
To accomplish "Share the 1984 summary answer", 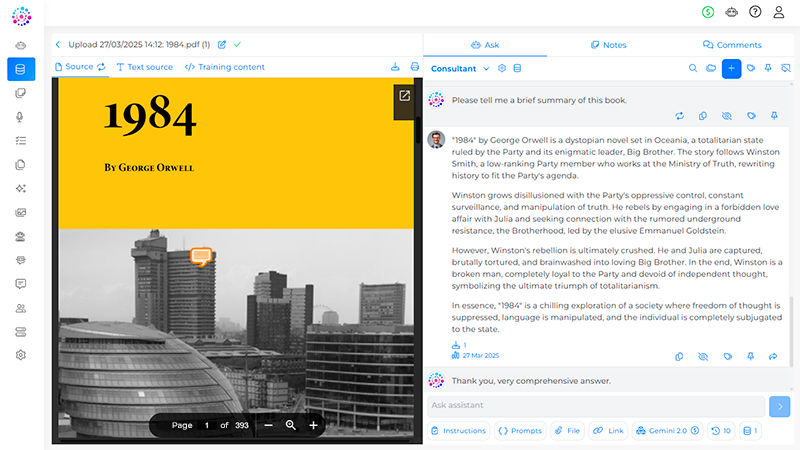I will pos(773,357).
